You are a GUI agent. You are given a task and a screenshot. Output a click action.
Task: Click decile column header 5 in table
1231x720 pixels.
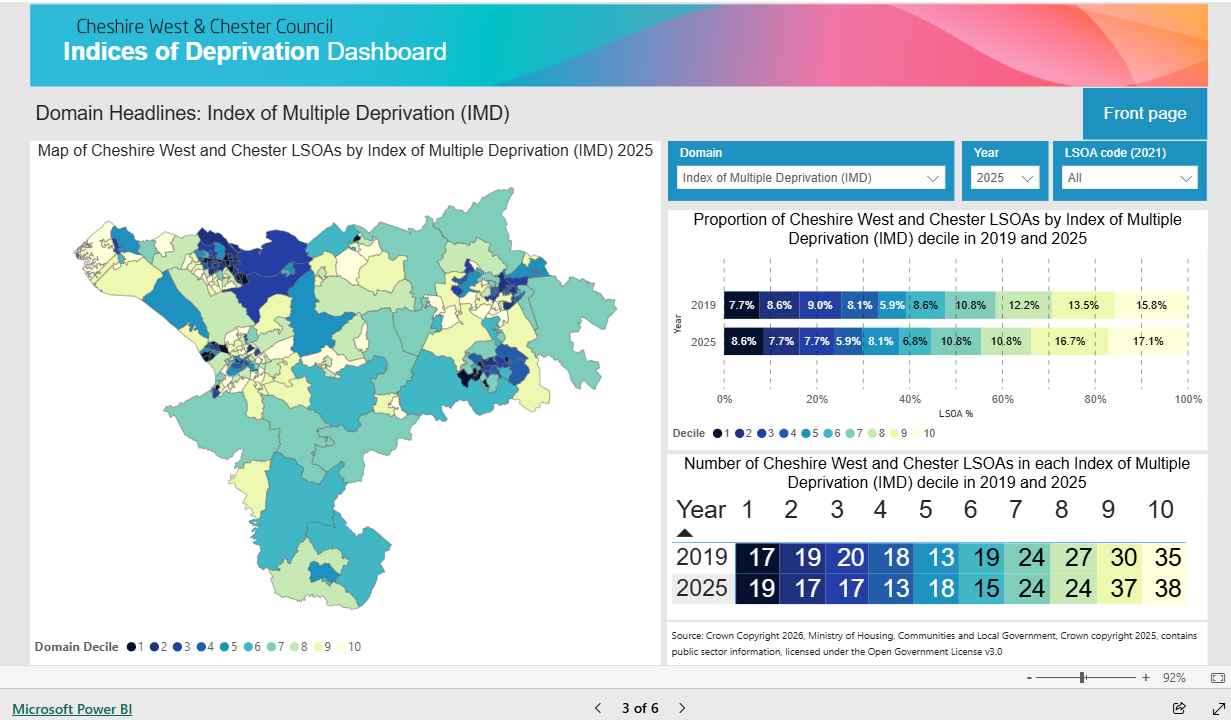(926, 510)
